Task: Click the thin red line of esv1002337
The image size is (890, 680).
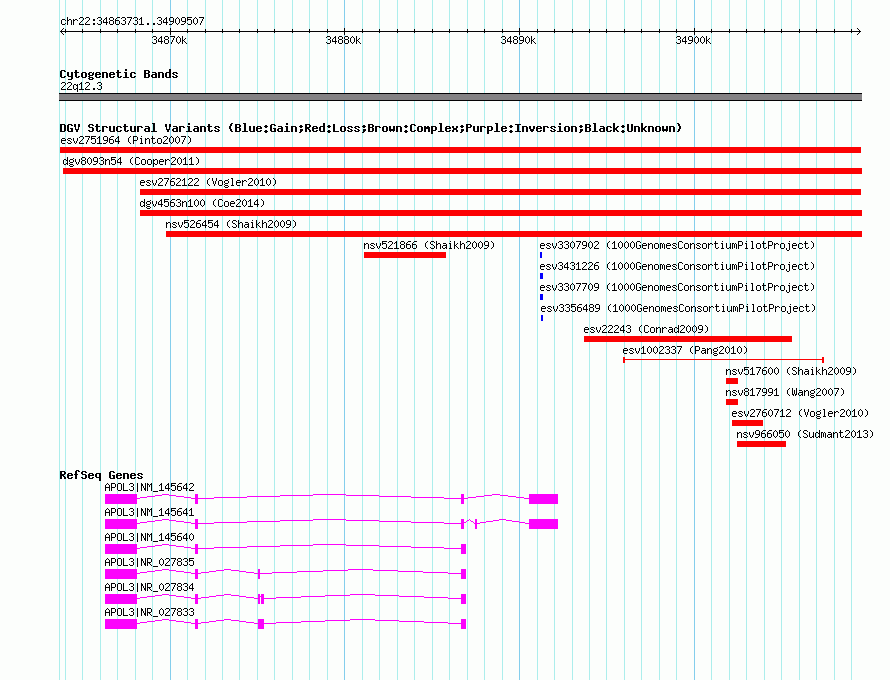Action: pyautogui.click(x=724, y=360)
